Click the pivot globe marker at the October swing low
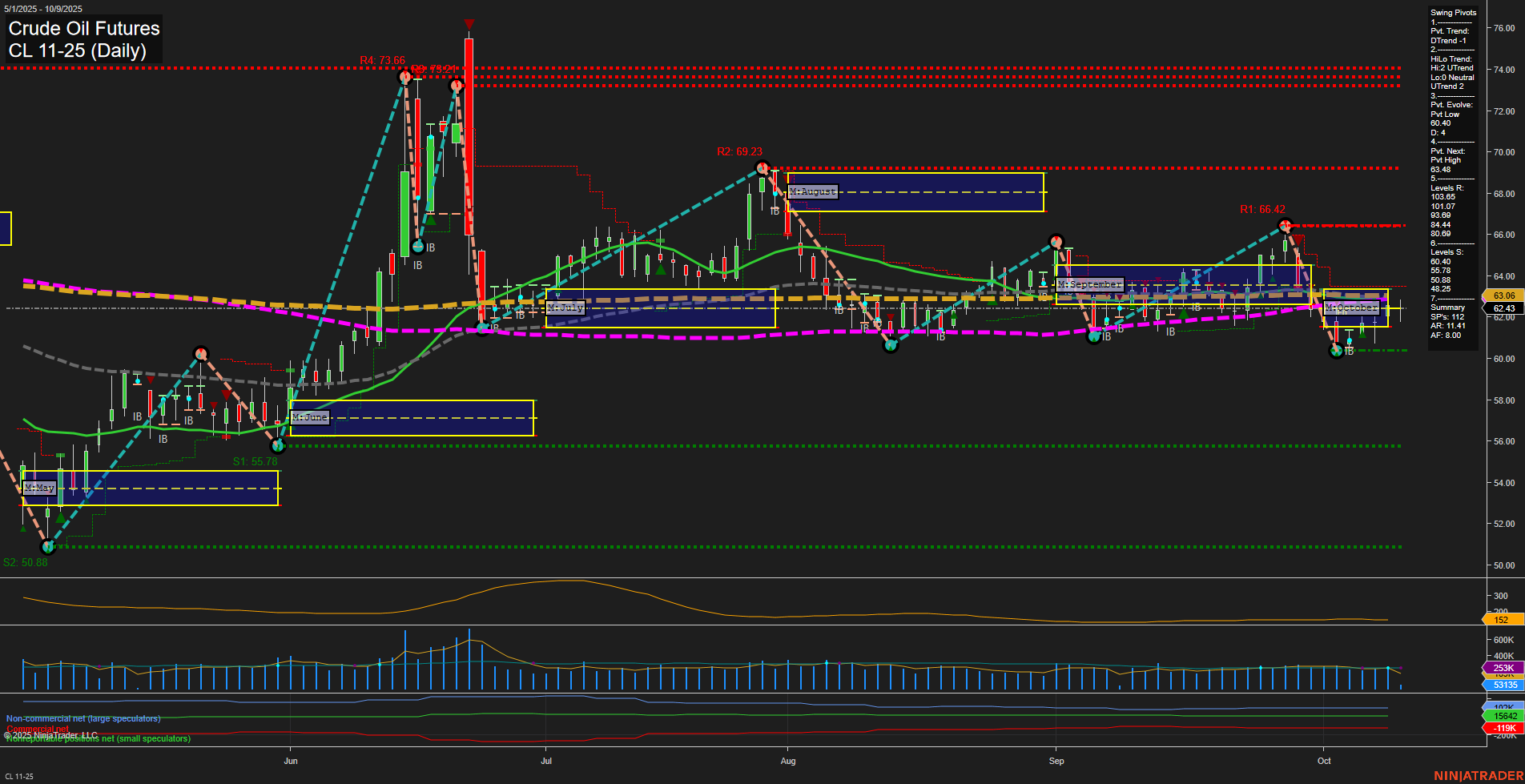Image resolution: width=1525 pixels, height=784 pixels. tap(1336, 351)
